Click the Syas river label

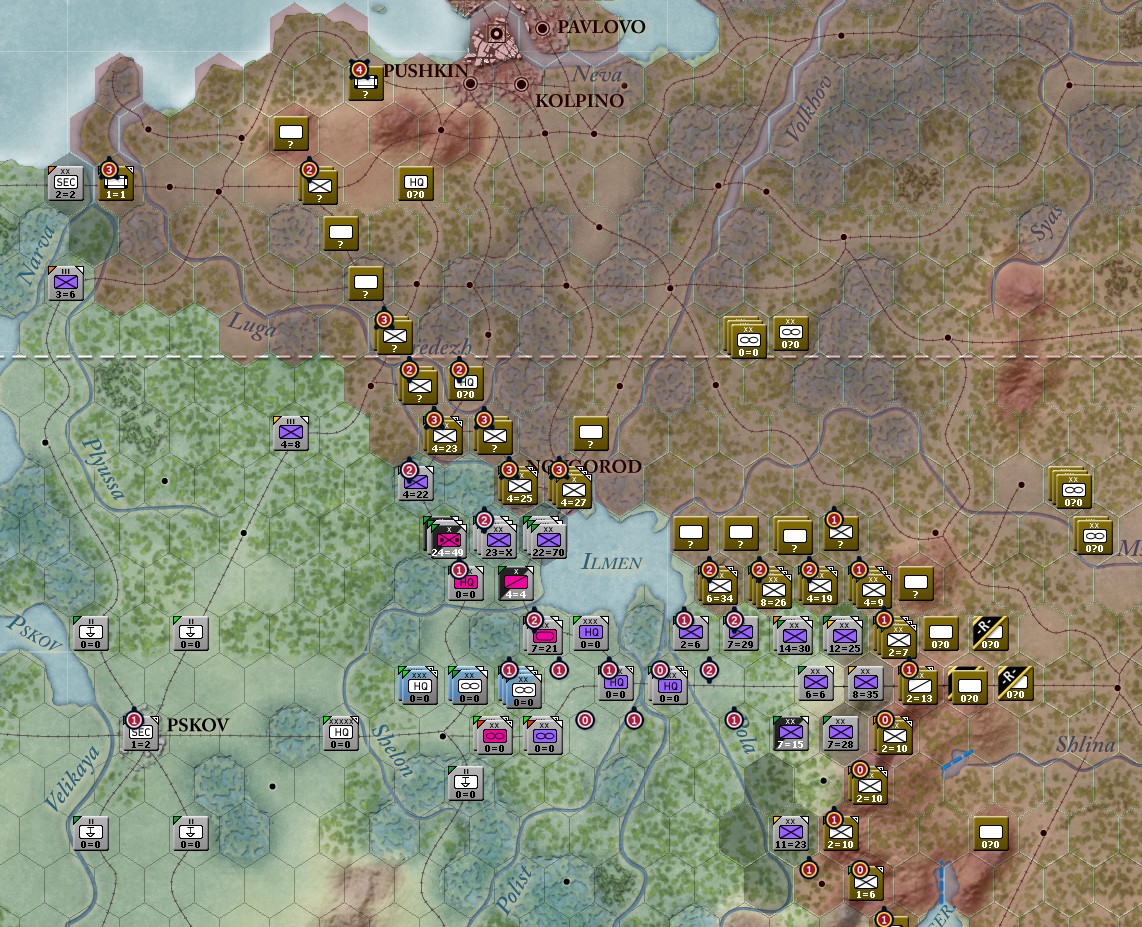tap(1047, 224)
